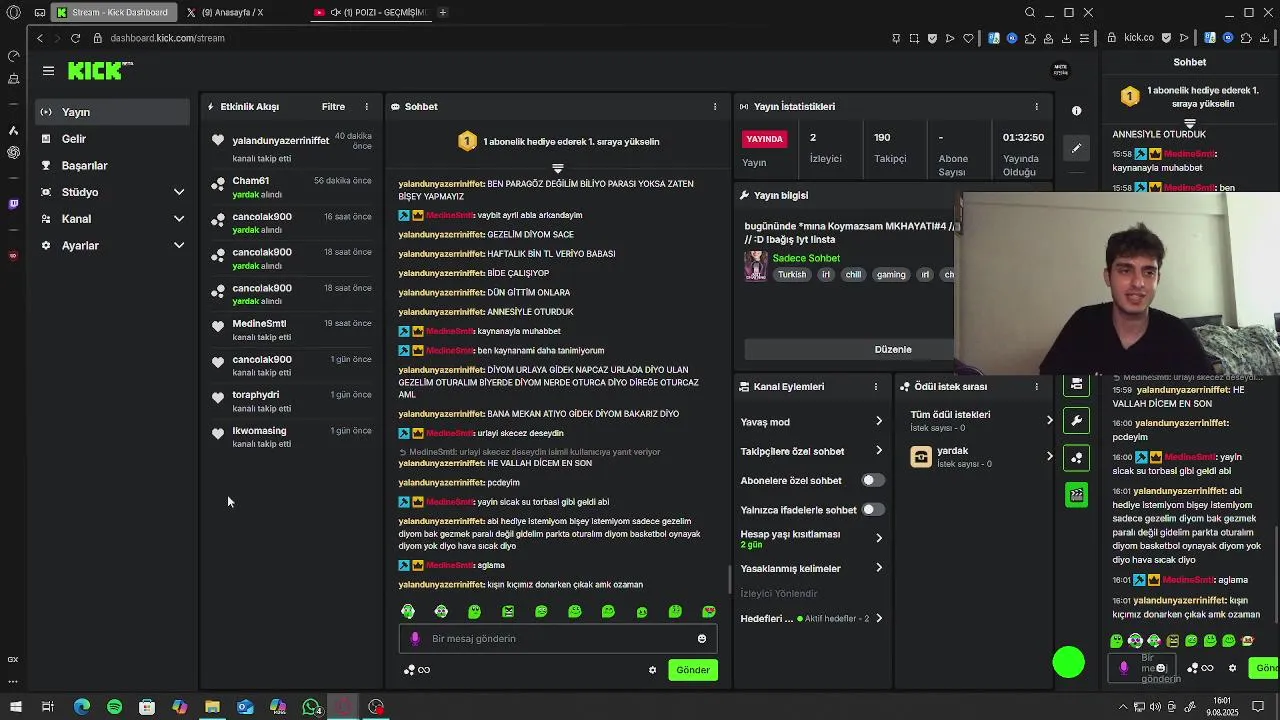Image resolution: width=1280 pixels, height=720 pixels.
Task: Open Etkinlik Akışı panel options menu
Action: pyautogui.click(x=366, y=107)
